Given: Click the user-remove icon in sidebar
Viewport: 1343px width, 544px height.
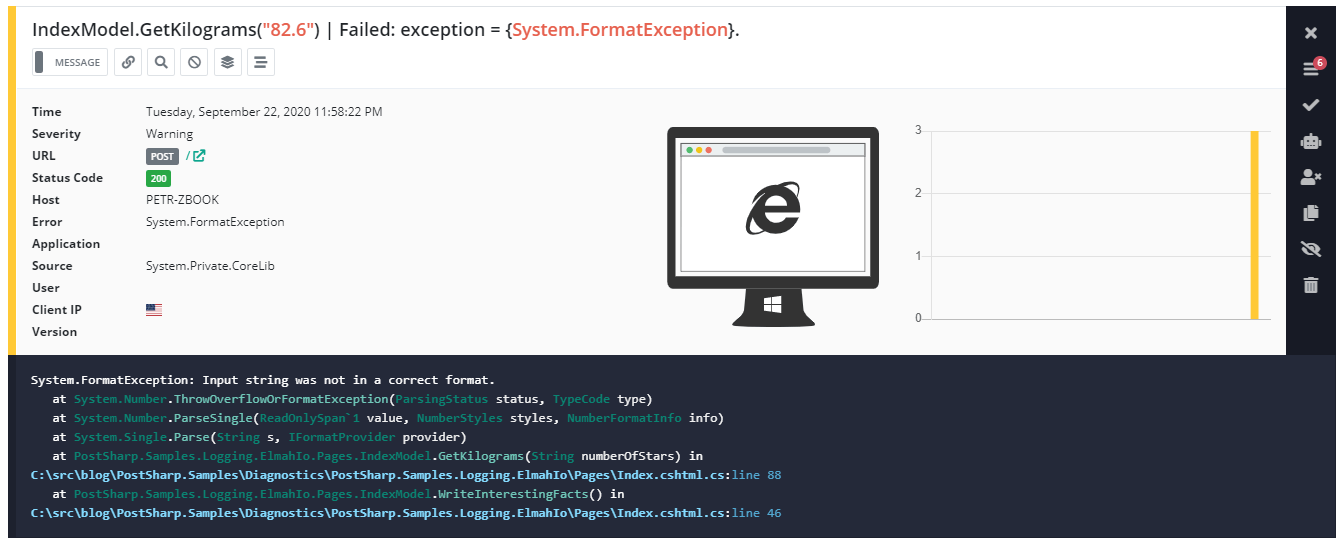Looking at the screenshot, I should pyautogui.click(x=1311, y=177).
